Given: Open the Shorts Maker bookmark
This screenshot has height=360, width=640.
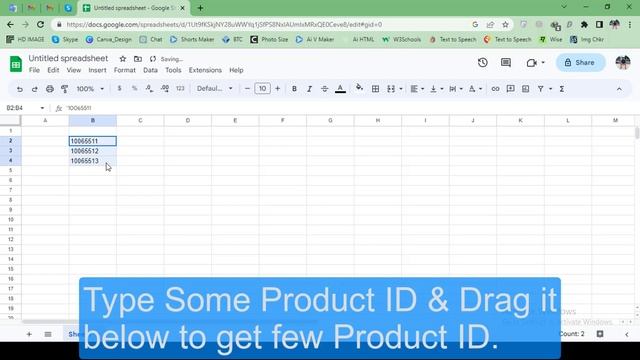Looking at the screenshot, I should pos(192,40).
